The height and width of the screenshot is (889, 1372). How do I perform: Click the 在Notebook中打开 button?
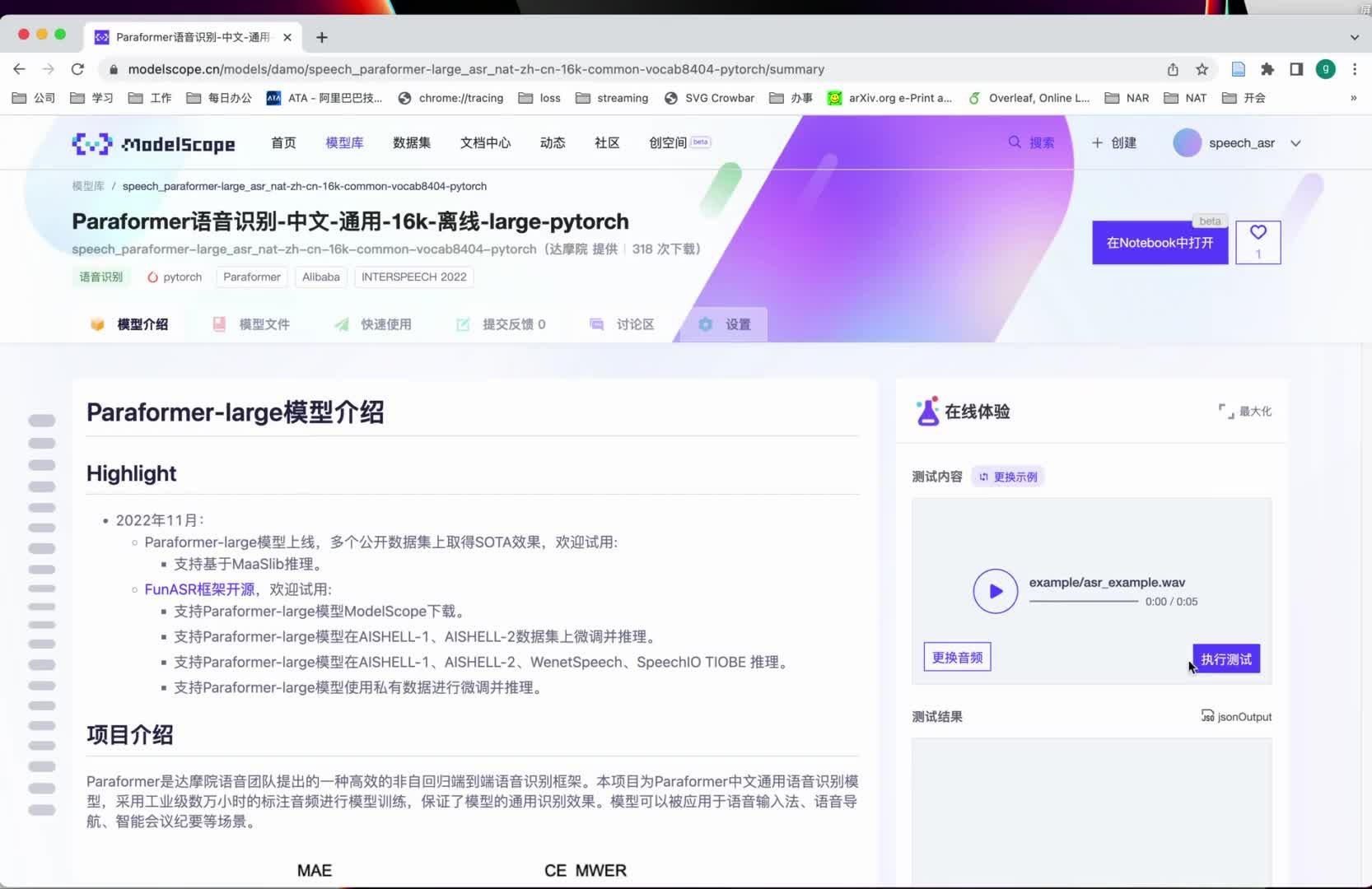coord(1160,243)
